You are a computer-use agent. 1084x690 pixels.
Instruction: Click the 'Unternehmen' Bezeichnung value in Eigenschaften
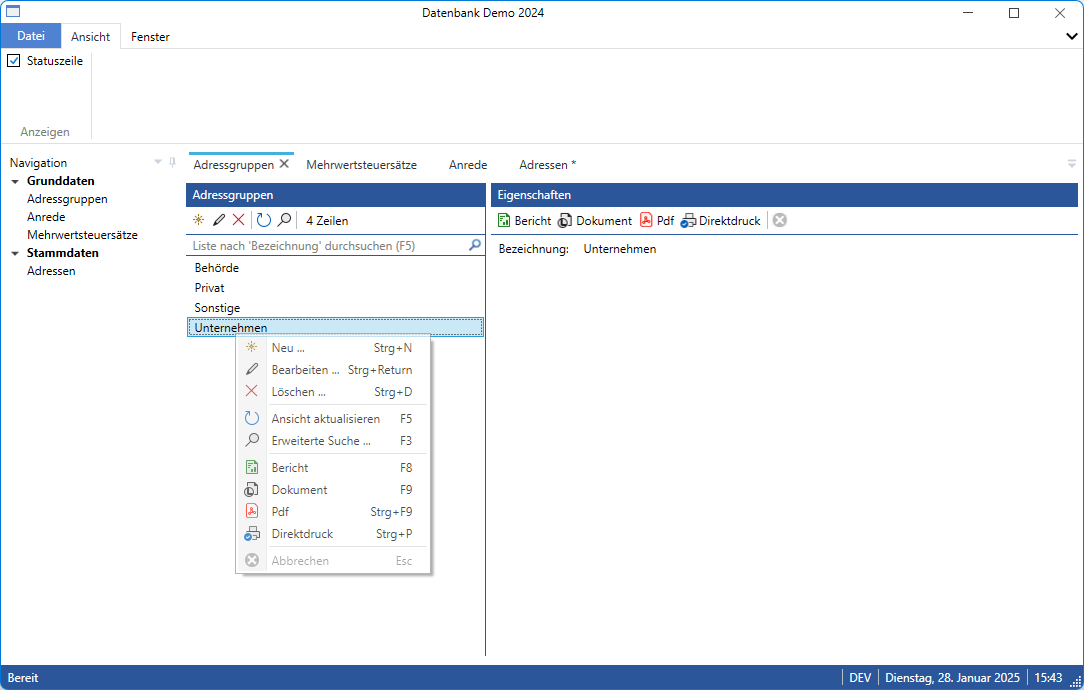[619, 249]
